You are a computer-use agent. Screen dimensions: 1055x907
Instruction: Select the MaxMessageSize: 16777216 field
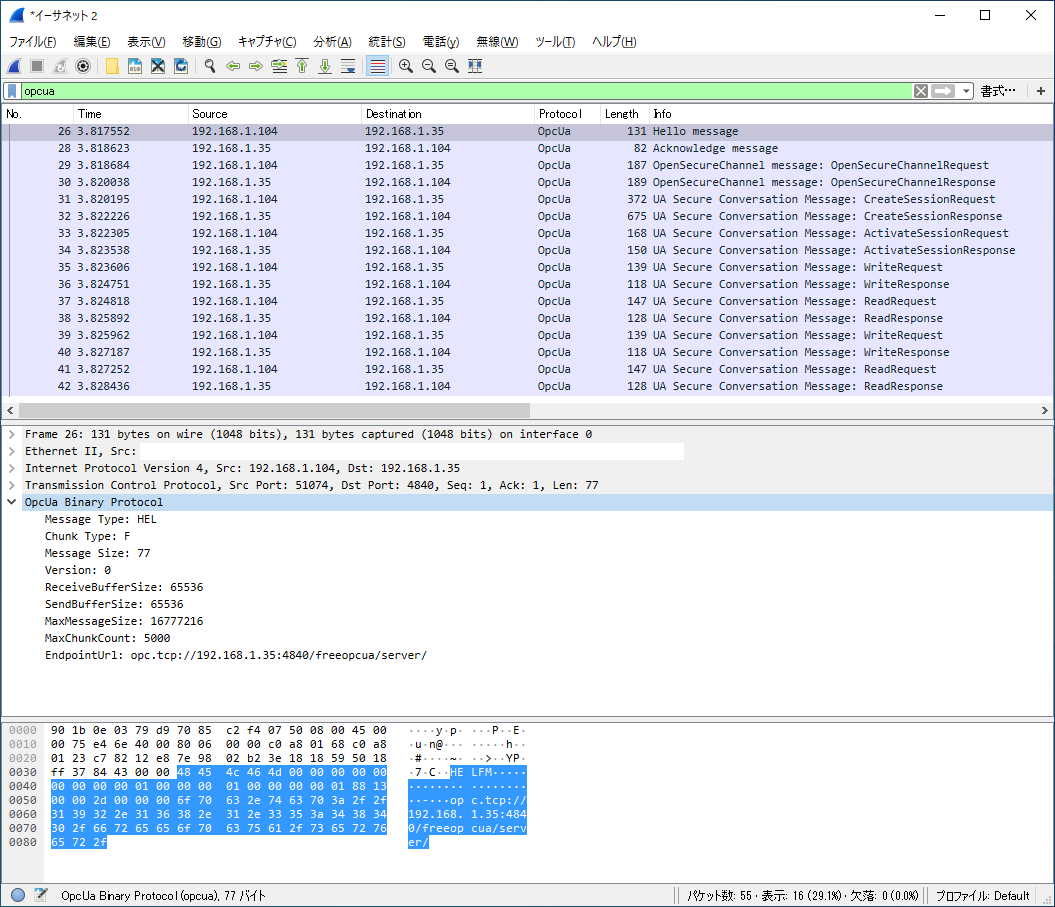pos(124,621)
